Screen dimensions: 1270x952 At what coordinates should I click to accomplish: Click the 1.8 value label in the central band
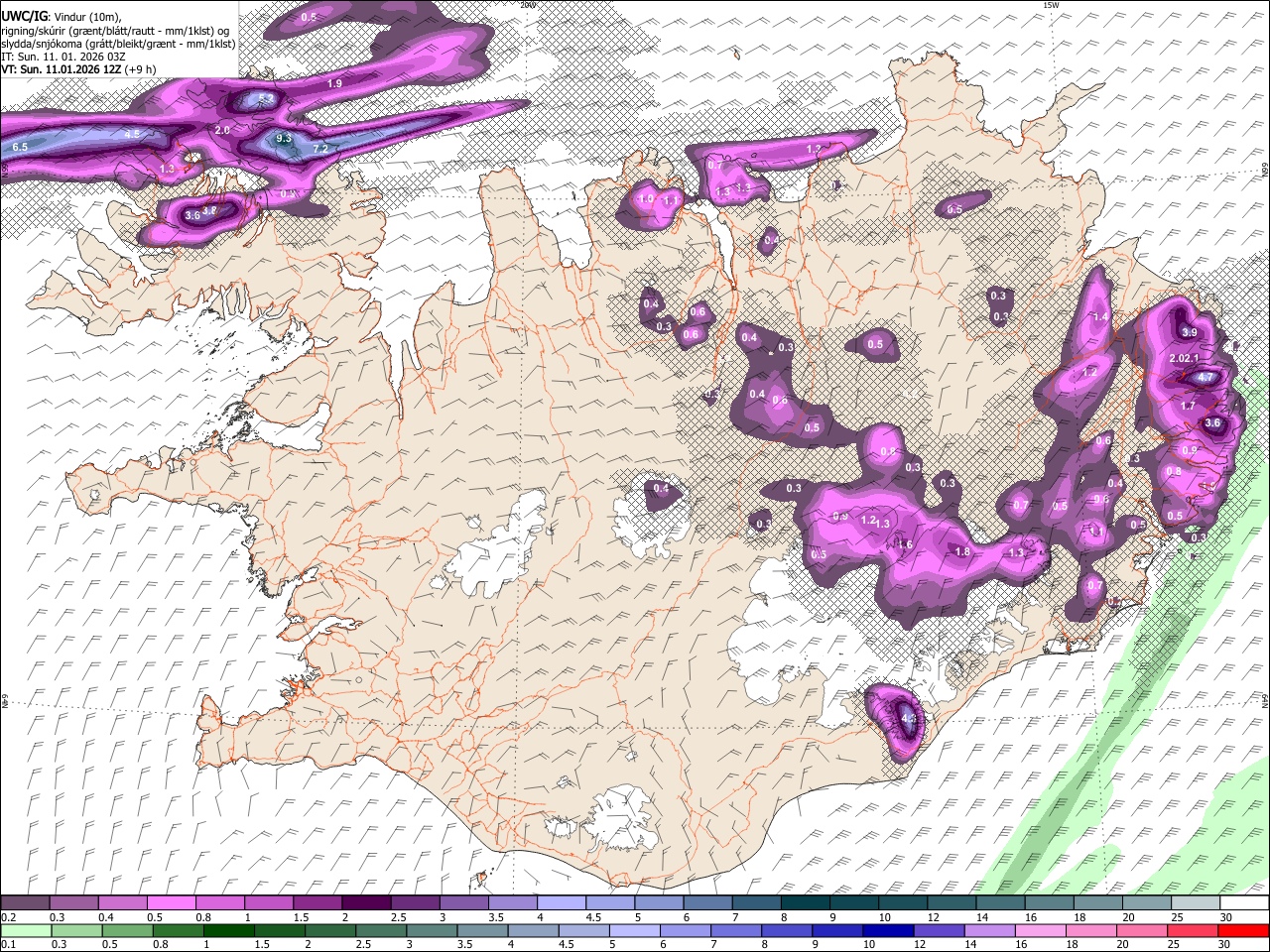pos(961,552)
